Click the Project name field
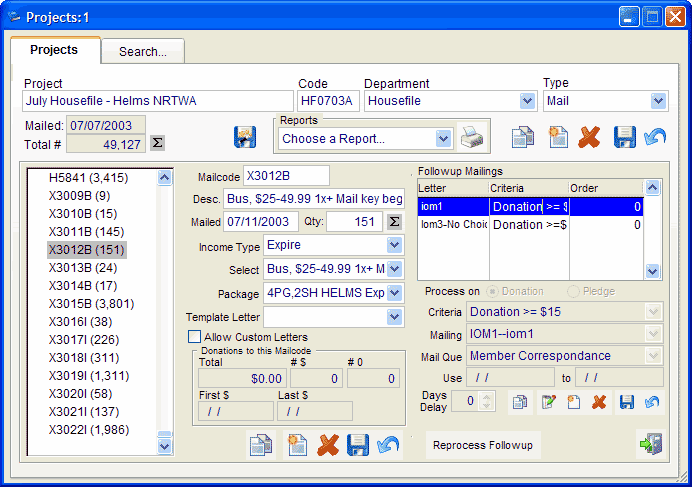 (x=158, y=101)
